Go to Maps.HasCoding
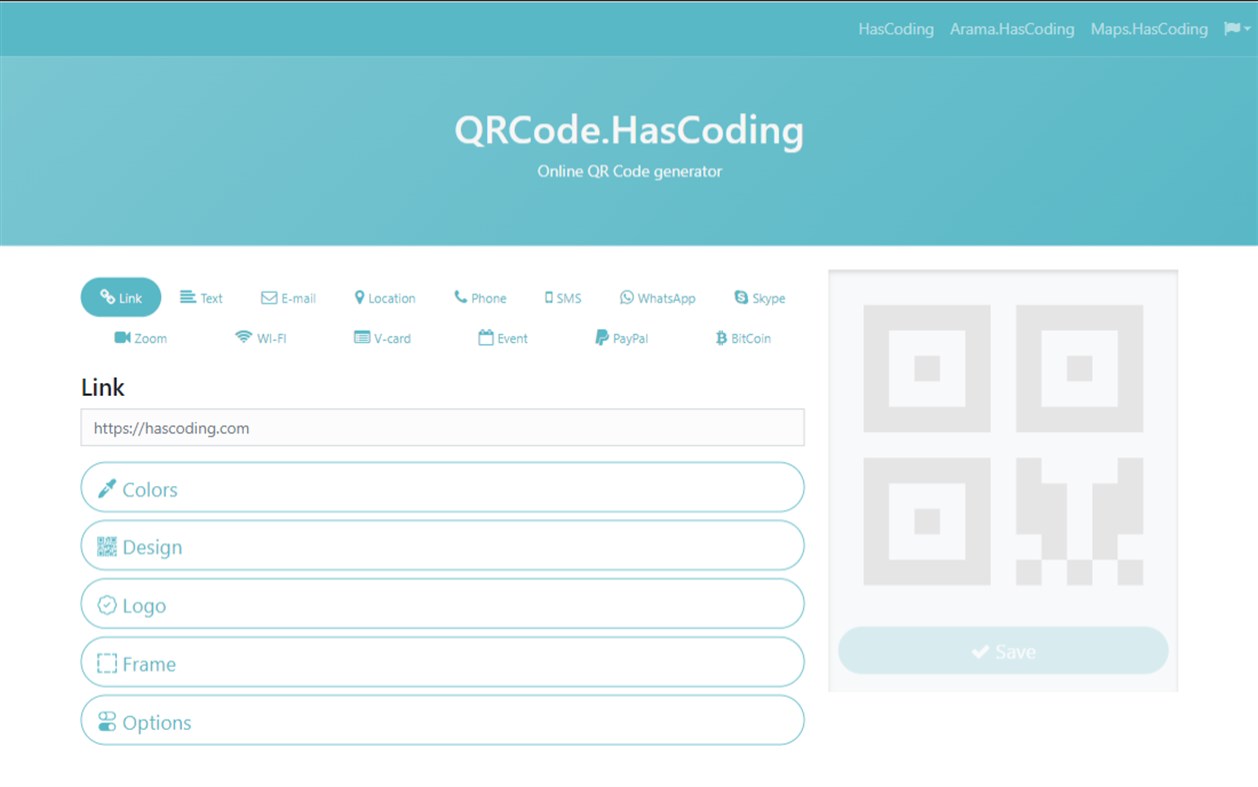This screenshot has width=1258, height=787. pos(1149,29)
